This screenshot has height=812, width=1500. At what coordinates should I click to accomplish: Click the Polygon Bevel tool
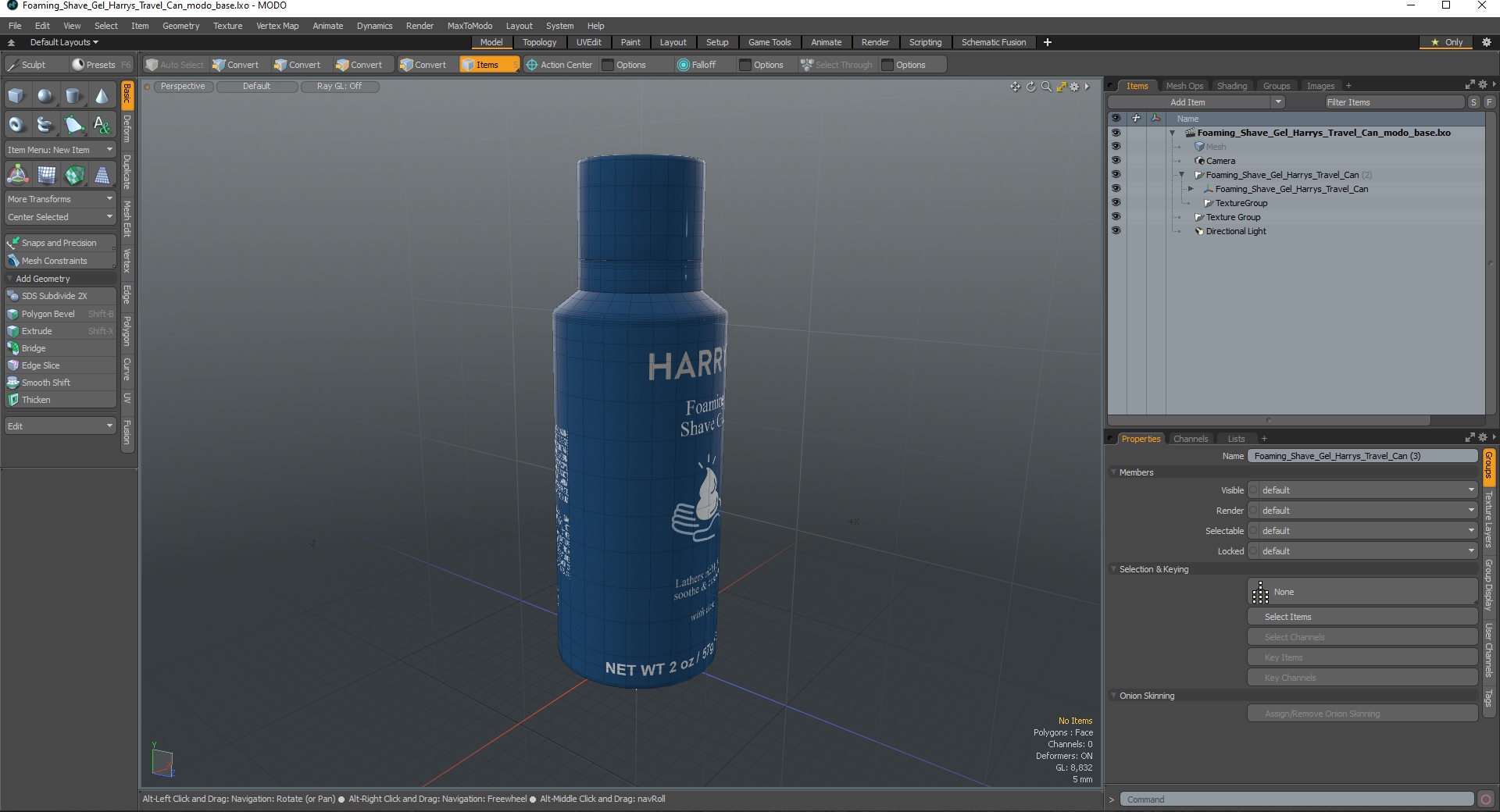(60, 314)
